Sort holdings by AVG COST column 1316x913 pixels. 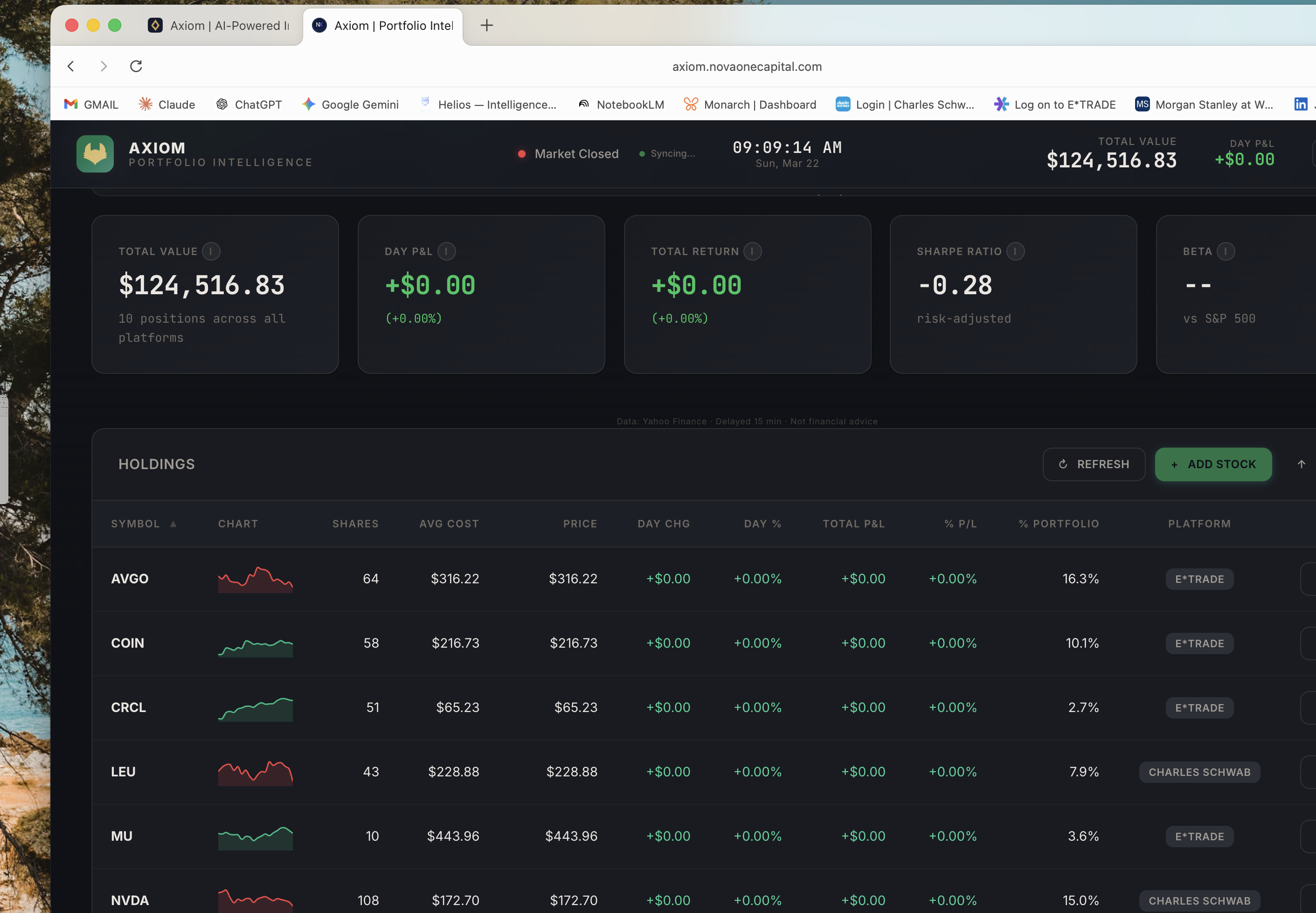click(x=449, y=524)
